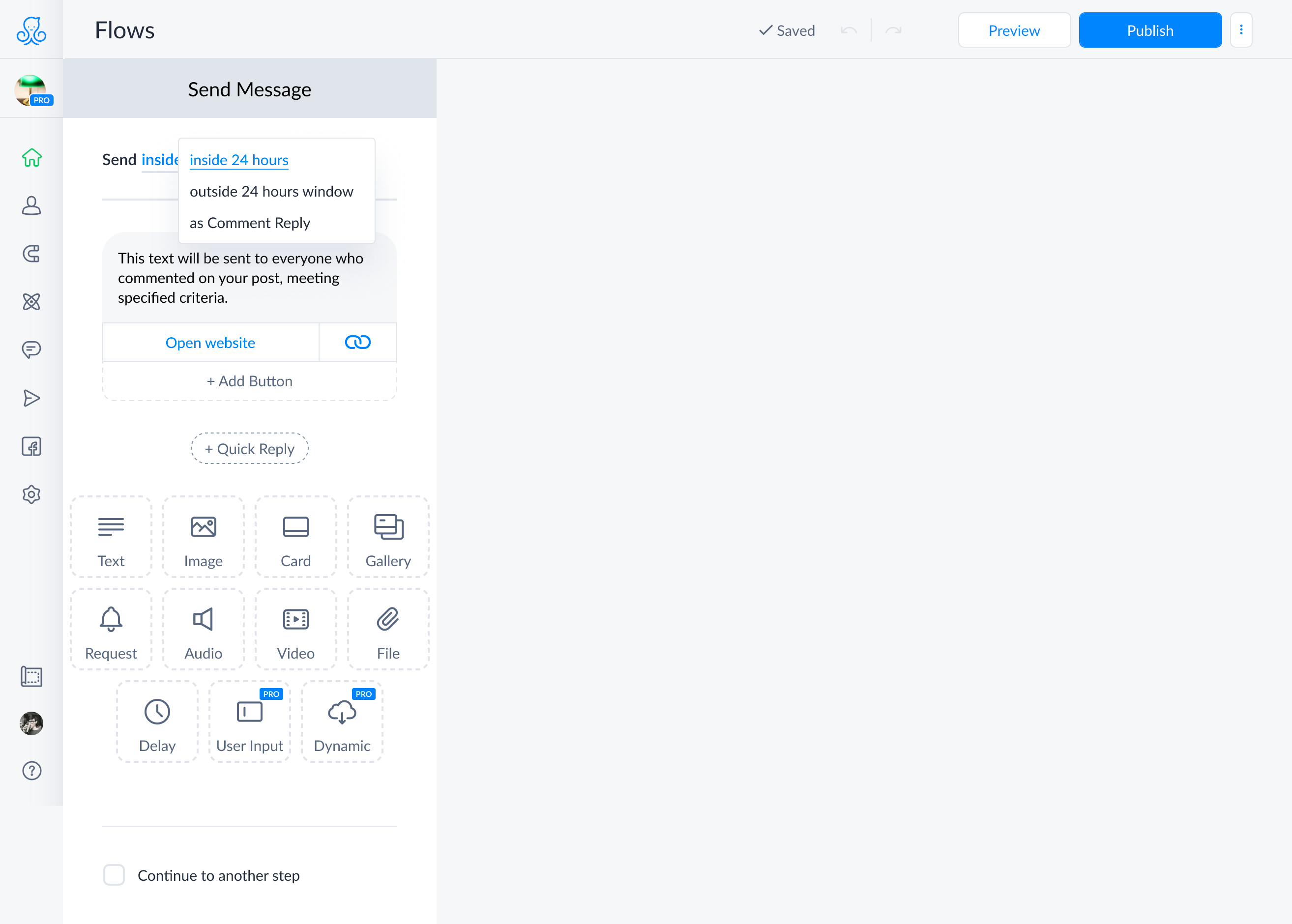Screen dimensions: 1292x924
Task: Select 'as Comment Reply' option
Action: point(250,223)
